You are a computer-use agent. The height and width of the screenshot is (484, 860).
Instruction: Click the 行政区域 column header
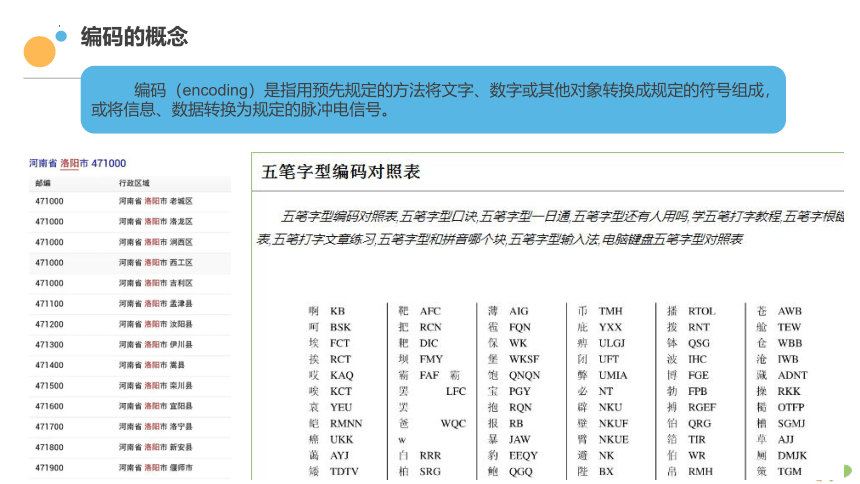(x=134, y=183)
